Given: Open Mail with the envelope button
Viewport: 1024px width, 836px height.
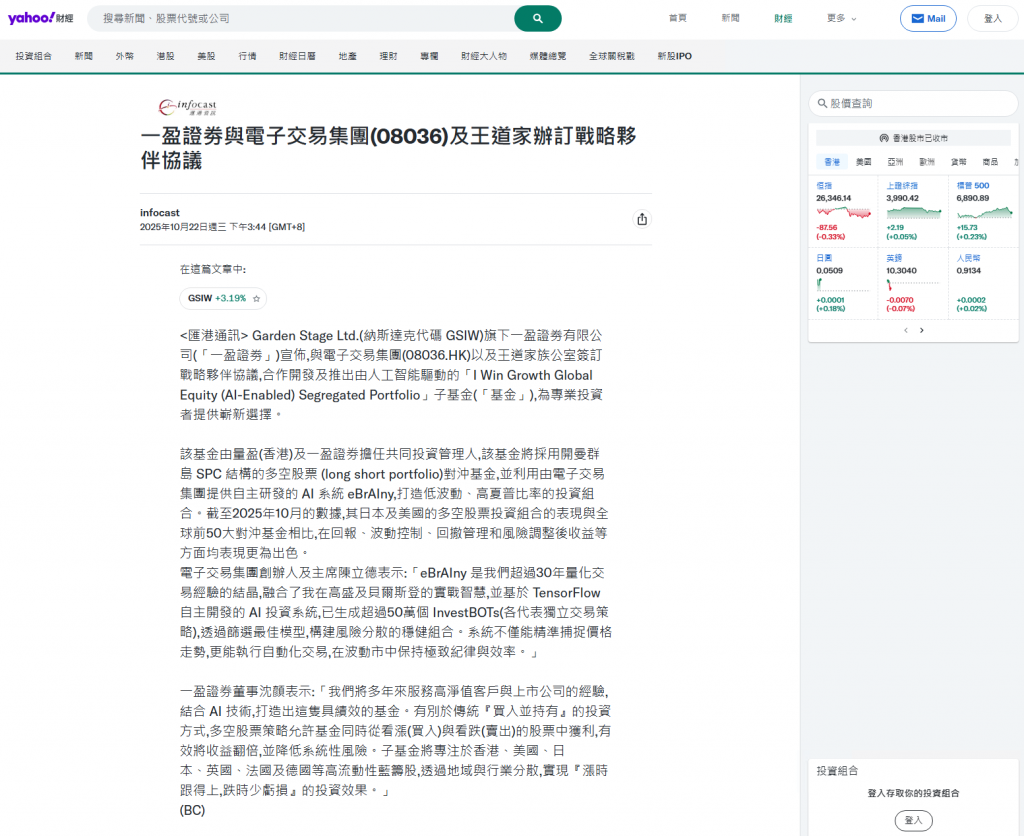Looking at the screenshot, I should (927, 18).
